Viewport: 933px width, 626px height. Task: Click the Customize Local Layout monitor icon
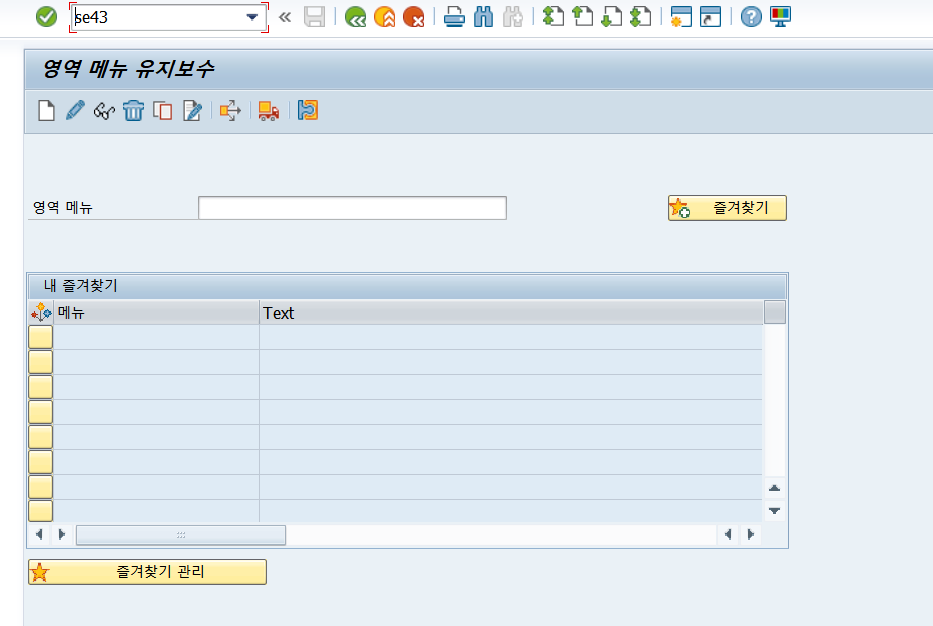click(x=780, y=17)
